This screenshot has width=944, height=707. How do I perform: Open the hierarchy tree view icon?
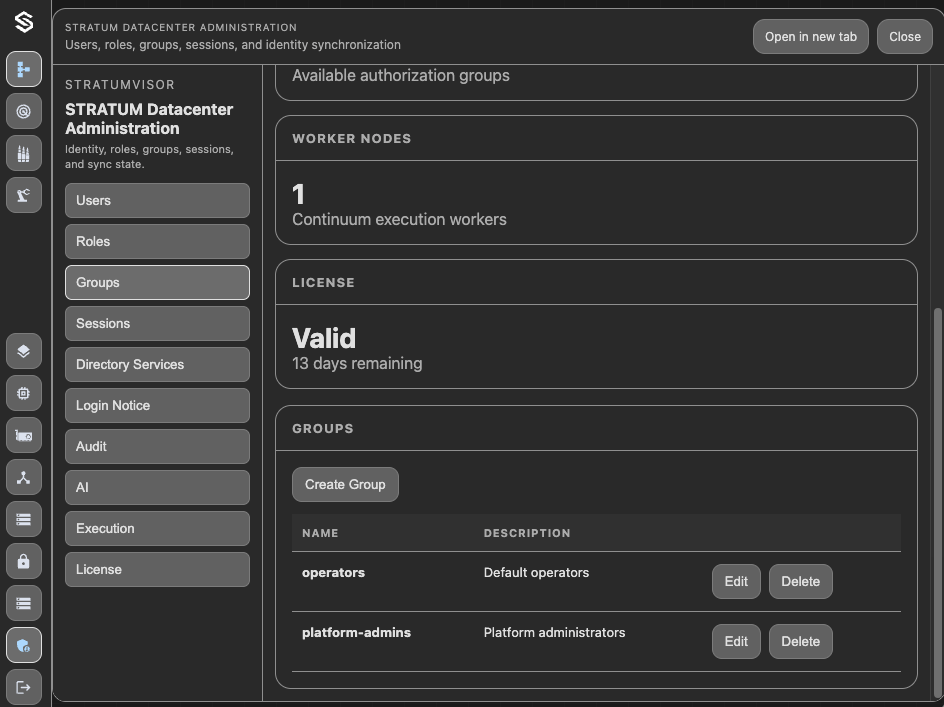[x=24, y=69]
